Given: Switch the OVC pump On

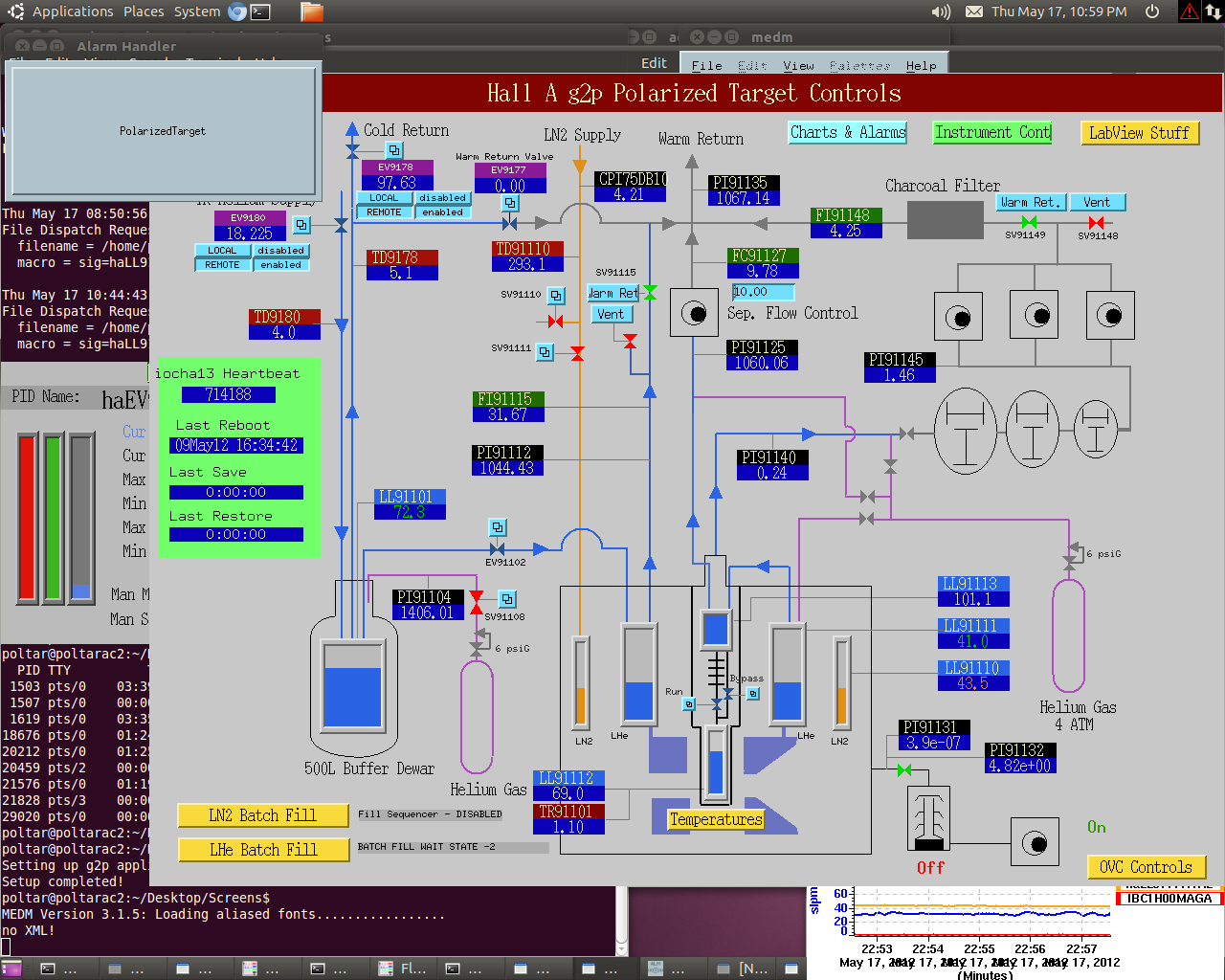Looking at the screenshot, I should tap(1097, 827).
